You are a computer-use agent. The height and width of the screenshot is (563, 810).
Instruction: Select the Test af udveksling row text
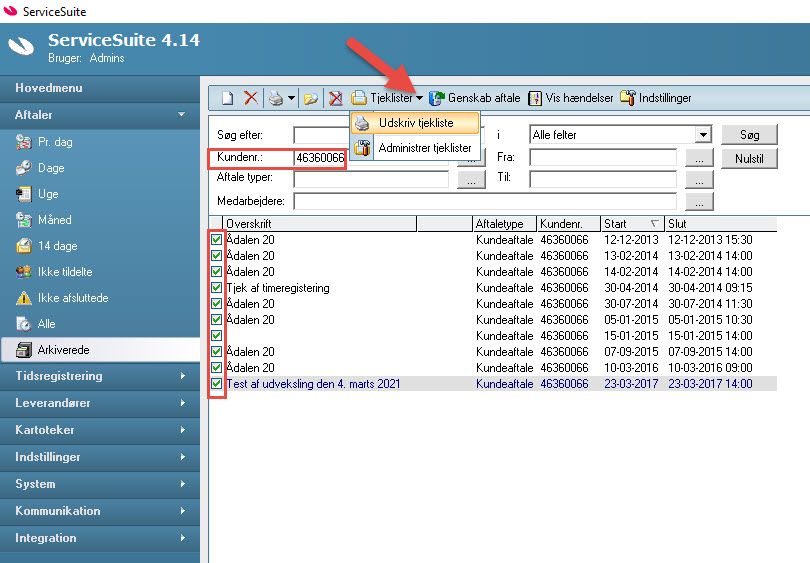click(x=313, y=384)
